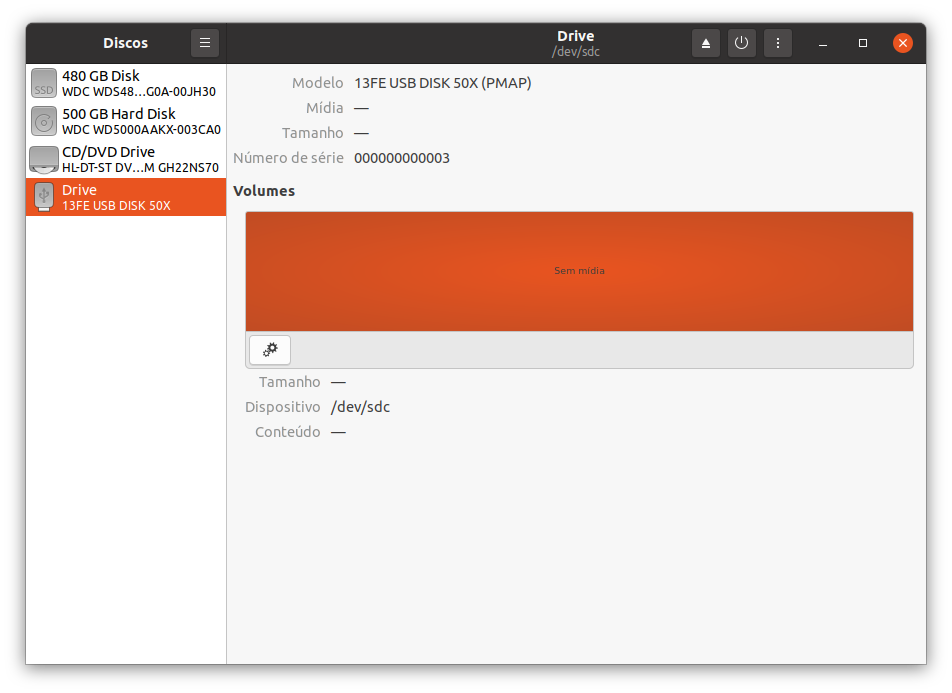The image size is (952, 693).
Task: Open drive options three-dot menu
Action: [778, 43]
